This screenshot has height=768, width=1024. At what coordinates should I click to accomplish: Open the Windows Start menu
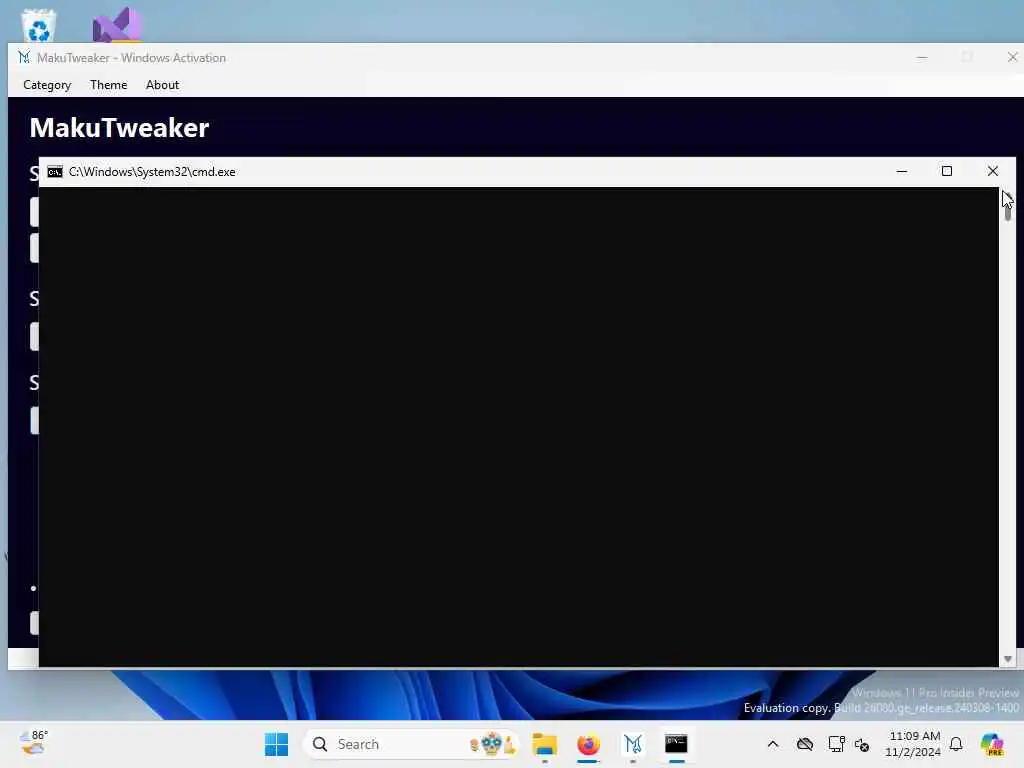[x=276, y=744]
